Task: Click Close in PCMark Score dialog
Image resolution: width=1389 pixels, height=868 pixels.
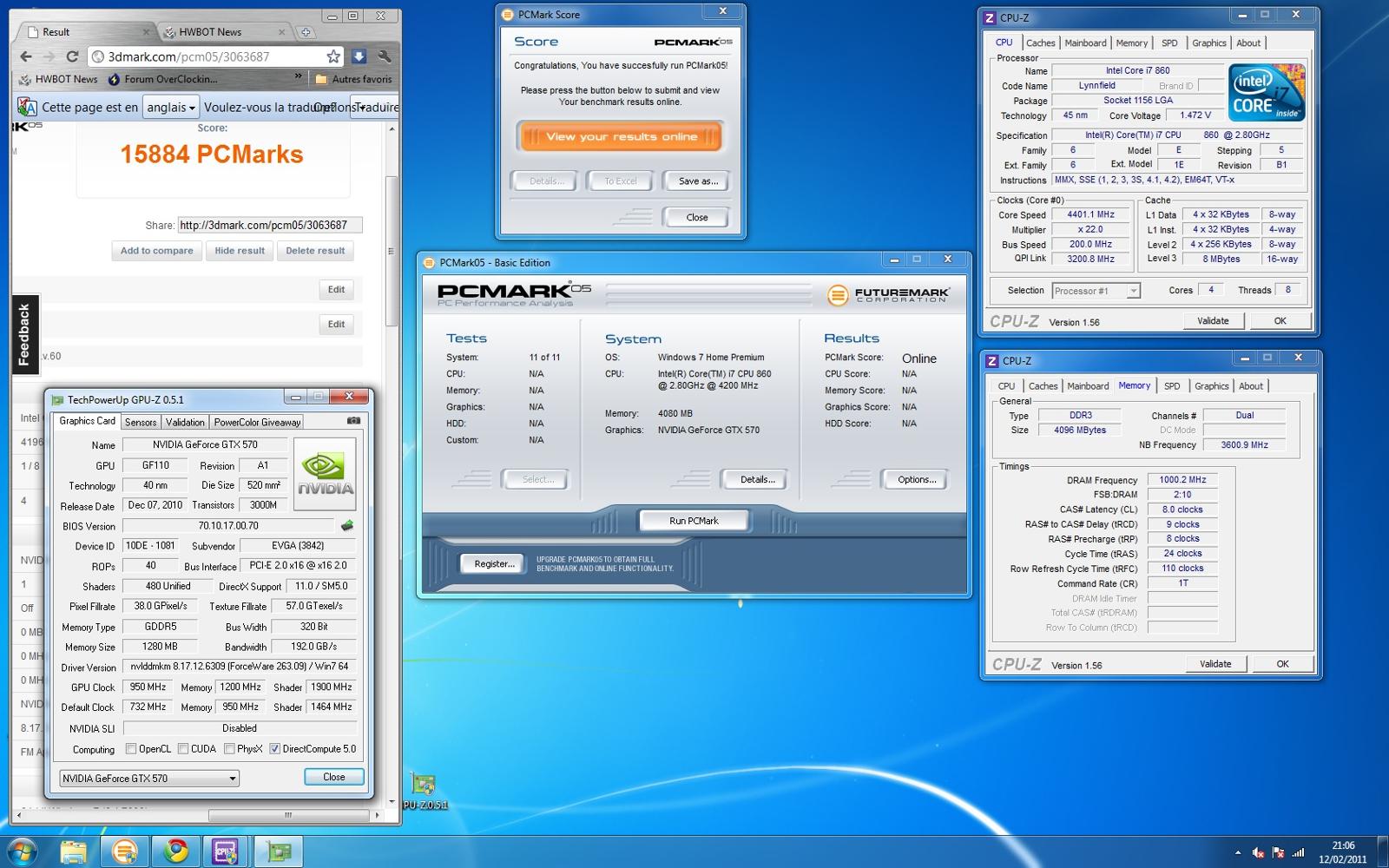Action: click(x=697, y=217)
